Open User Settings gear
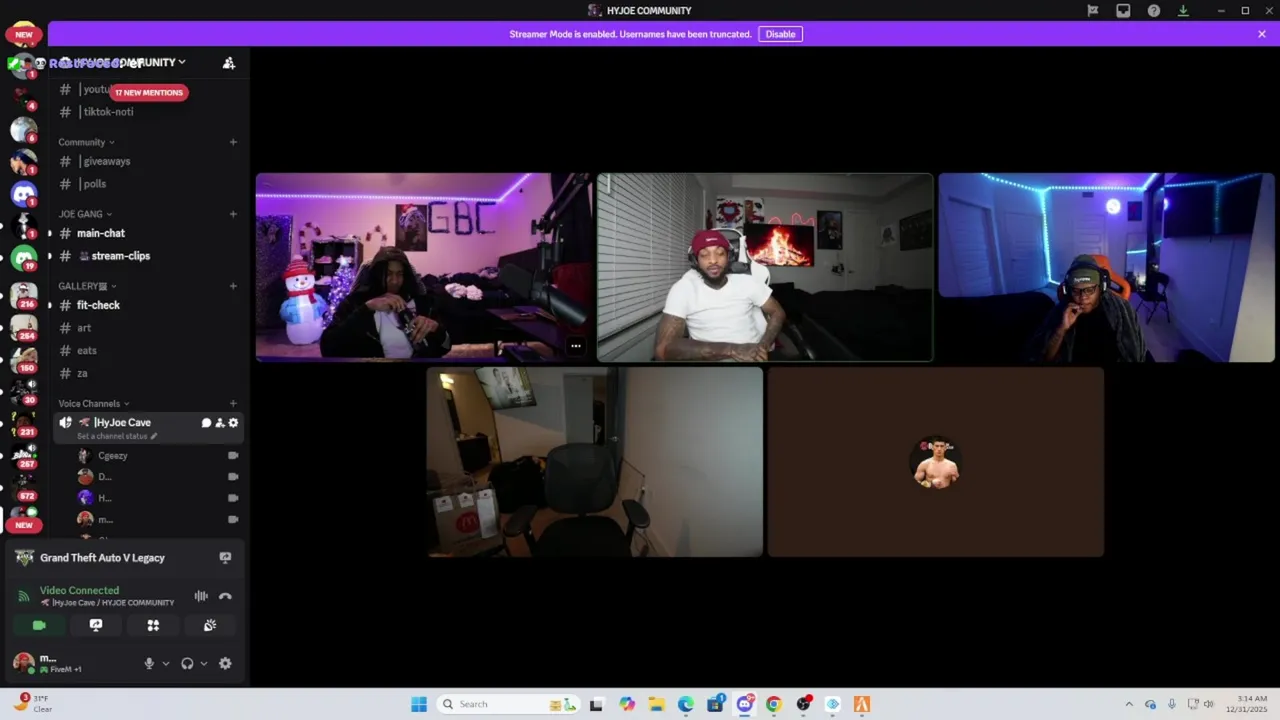The image size is (1280, 720). point(225,663)
